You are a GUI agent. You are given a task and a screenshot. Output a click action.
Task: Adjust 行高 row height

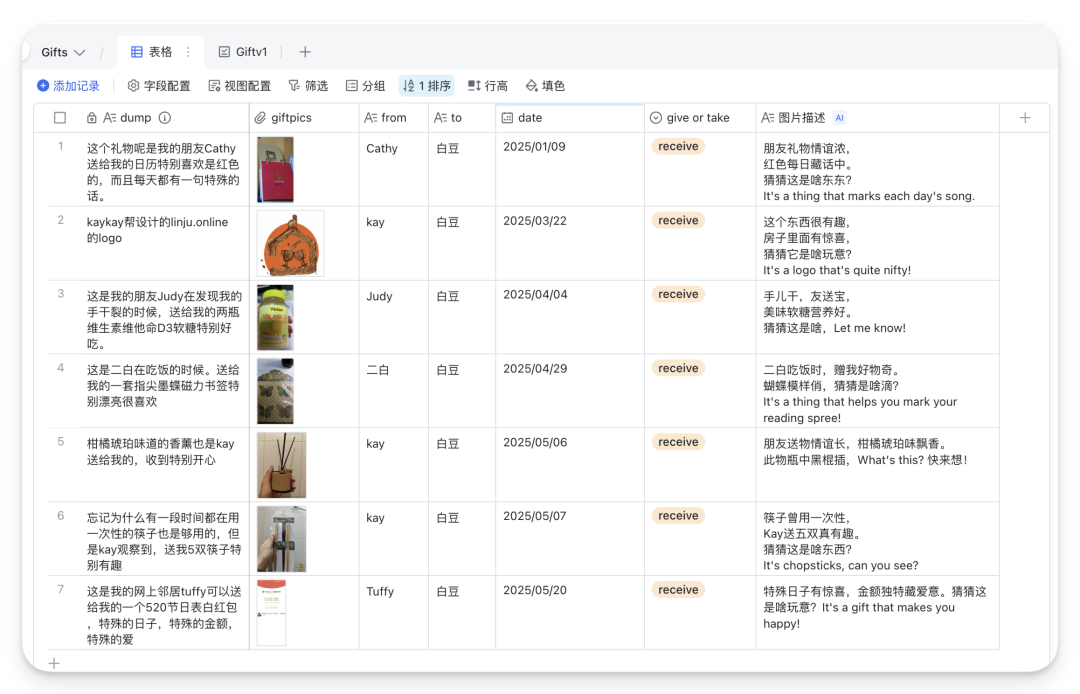click(x=488, y=86)
